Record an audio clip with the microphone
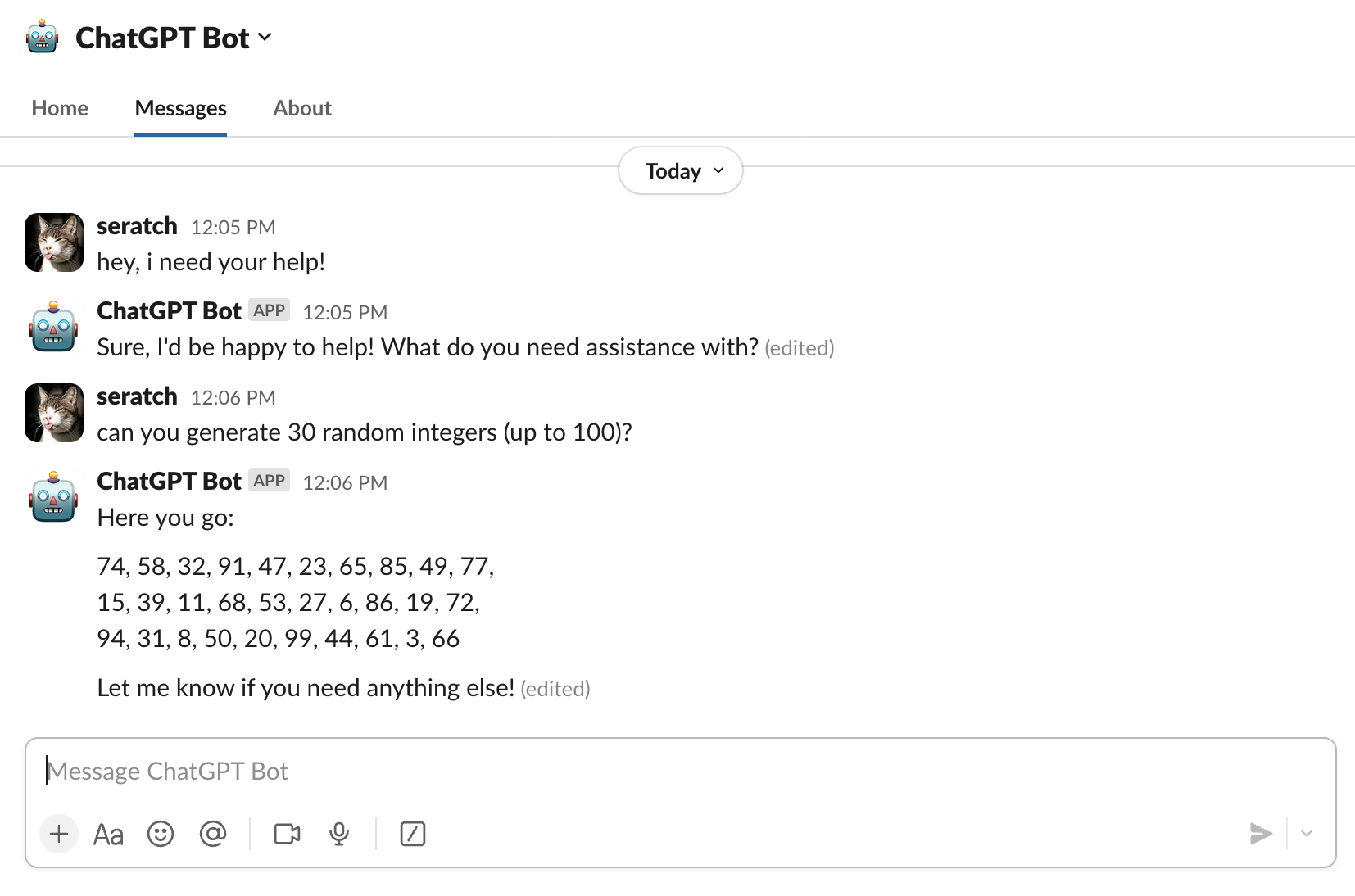This screenshot has width=1355, height=896. coord(339,834)
